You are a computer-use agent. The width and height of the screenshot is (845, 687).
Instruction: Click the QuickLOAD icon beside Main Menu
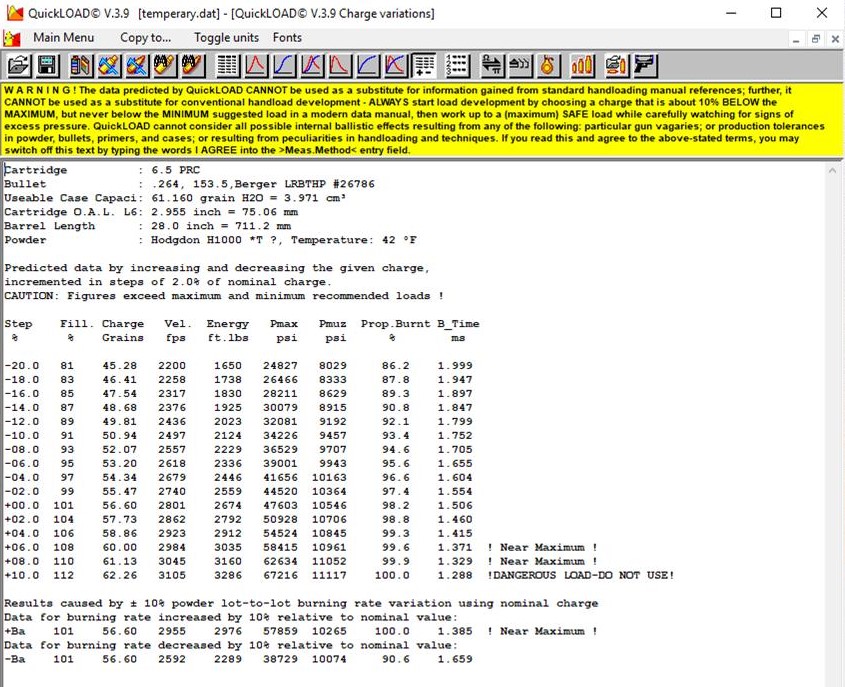tap(12, 38)
